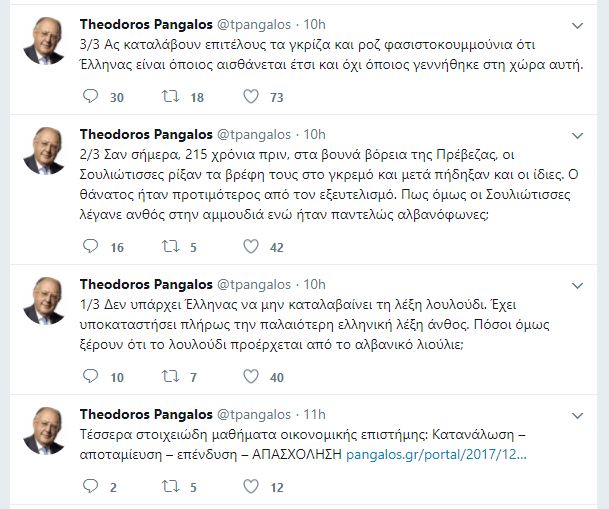The width and height of the screenshot is (609, 509).
Task: Retweet the 1/3 tweet
Action: pyautogui.click(x=170, y=377)
